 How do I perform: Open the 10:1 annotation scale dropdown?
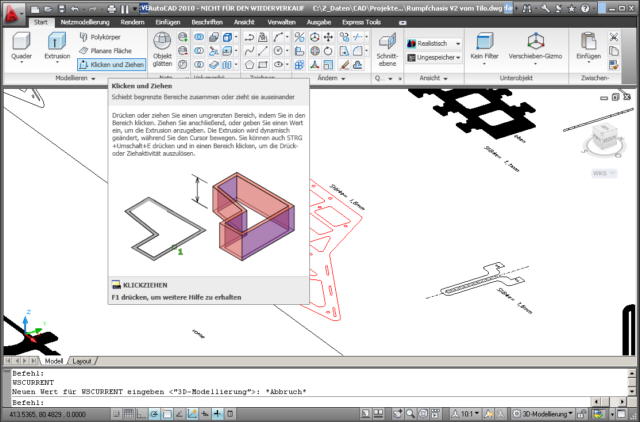(x=466, y=413)
